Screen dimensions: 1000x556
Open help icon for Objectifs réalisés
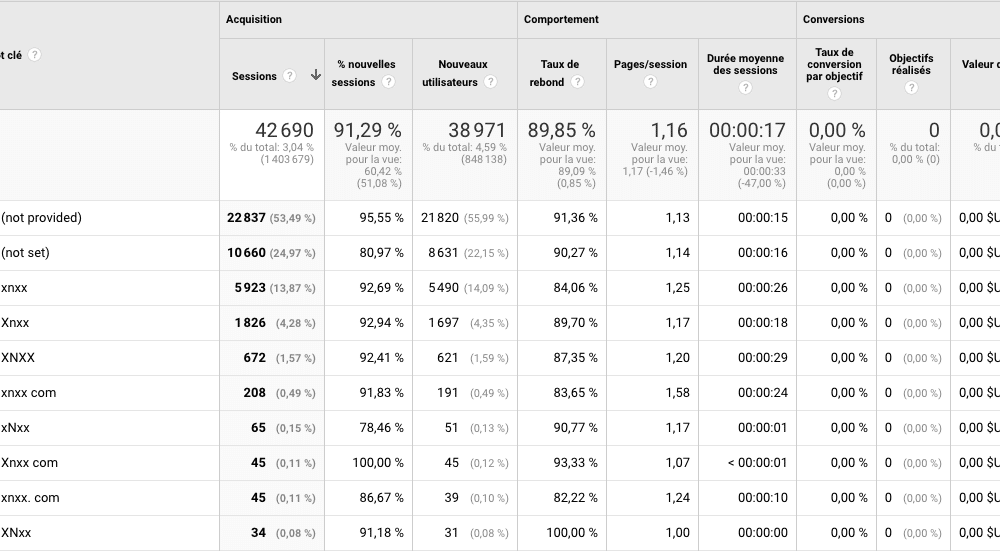910,88
